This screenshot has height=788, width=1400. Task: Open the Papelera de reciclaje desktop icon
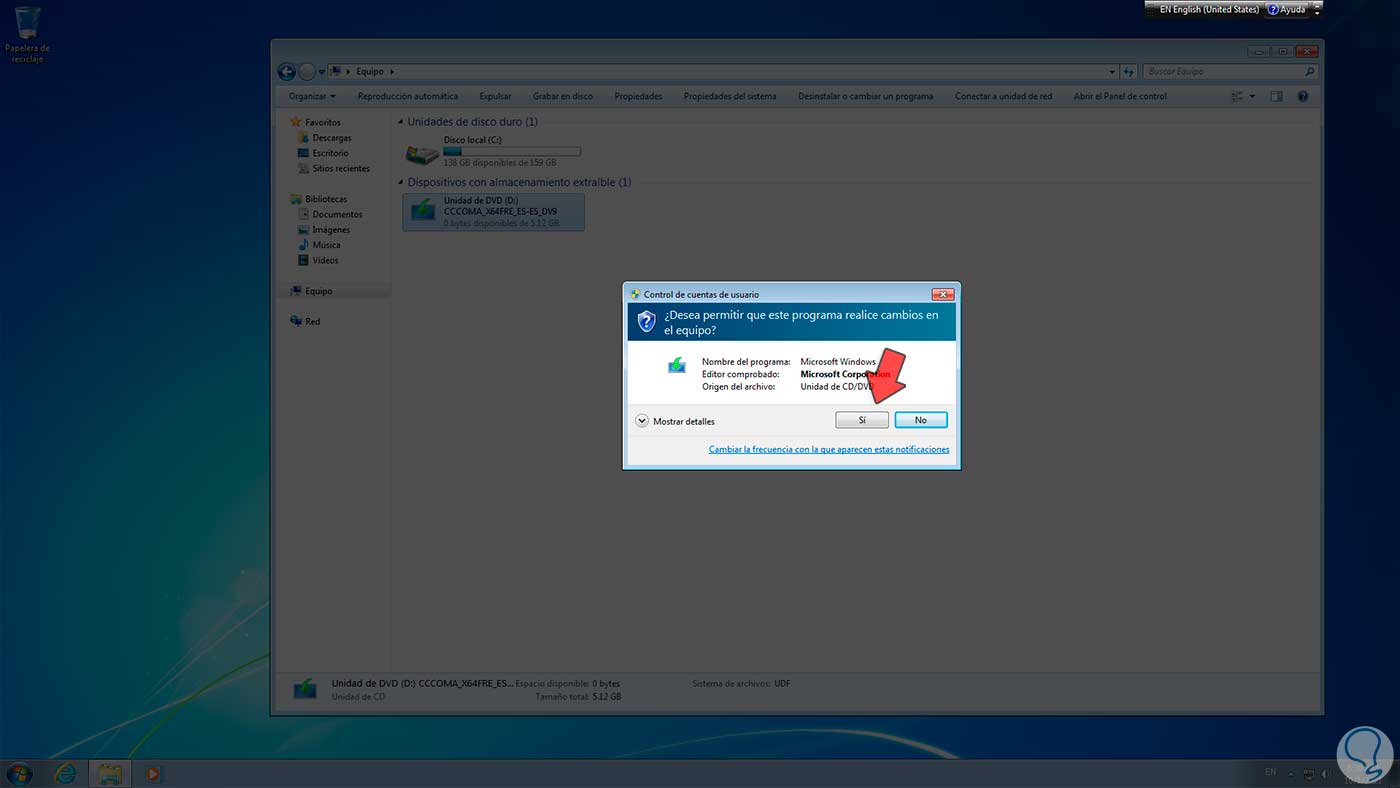click(27, 35)
